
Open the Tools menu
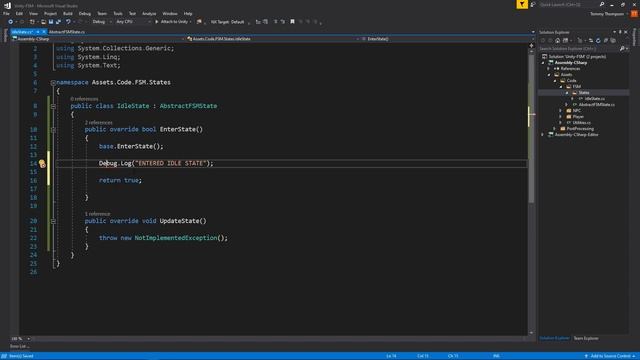coord(118,13)
